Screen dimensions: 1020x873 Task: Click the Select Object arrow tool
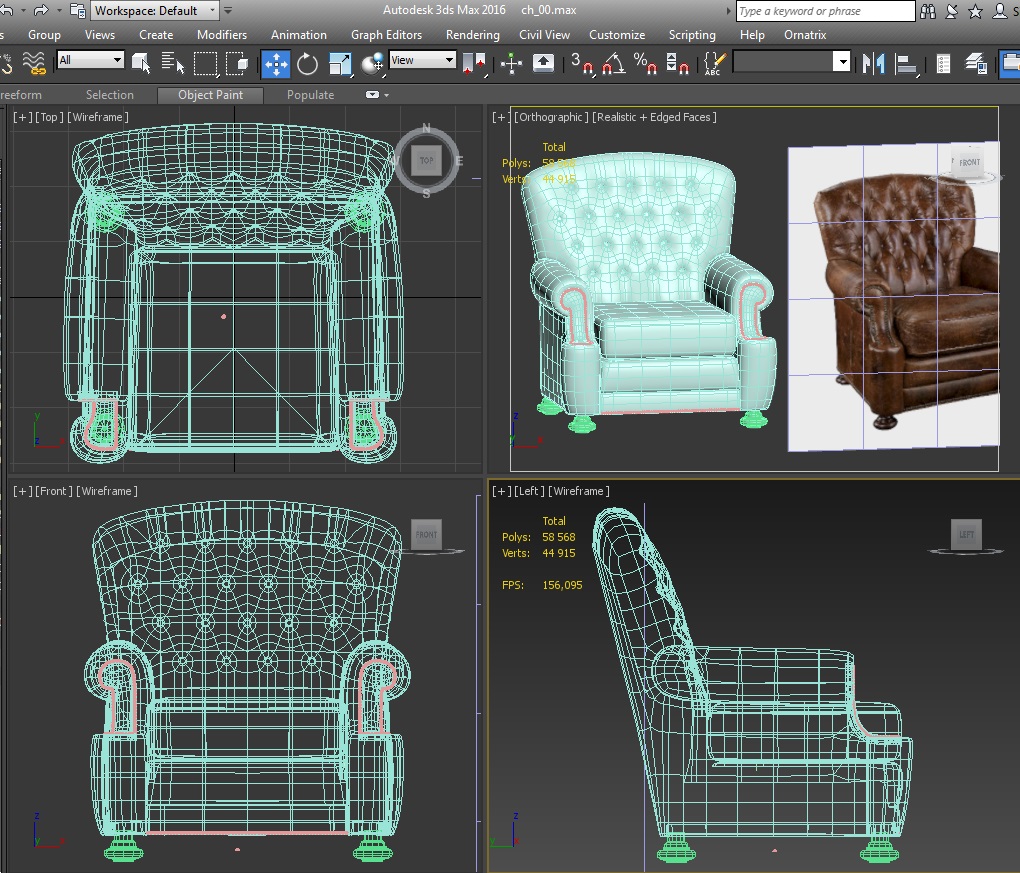(141, 64)
